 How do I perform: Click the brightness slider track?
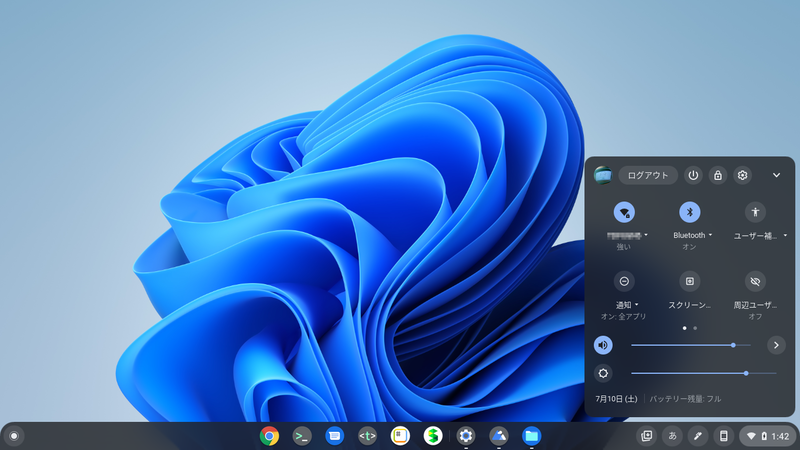[x=704, y=373]
